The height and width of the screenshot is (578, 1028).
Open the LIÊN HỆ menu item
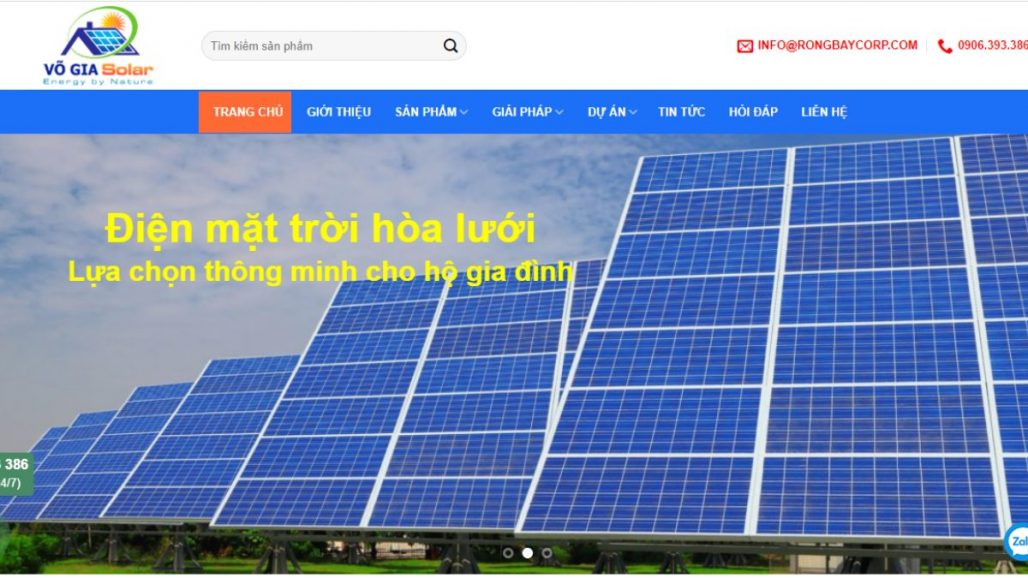pyautogui.click(x=823, y=112)
